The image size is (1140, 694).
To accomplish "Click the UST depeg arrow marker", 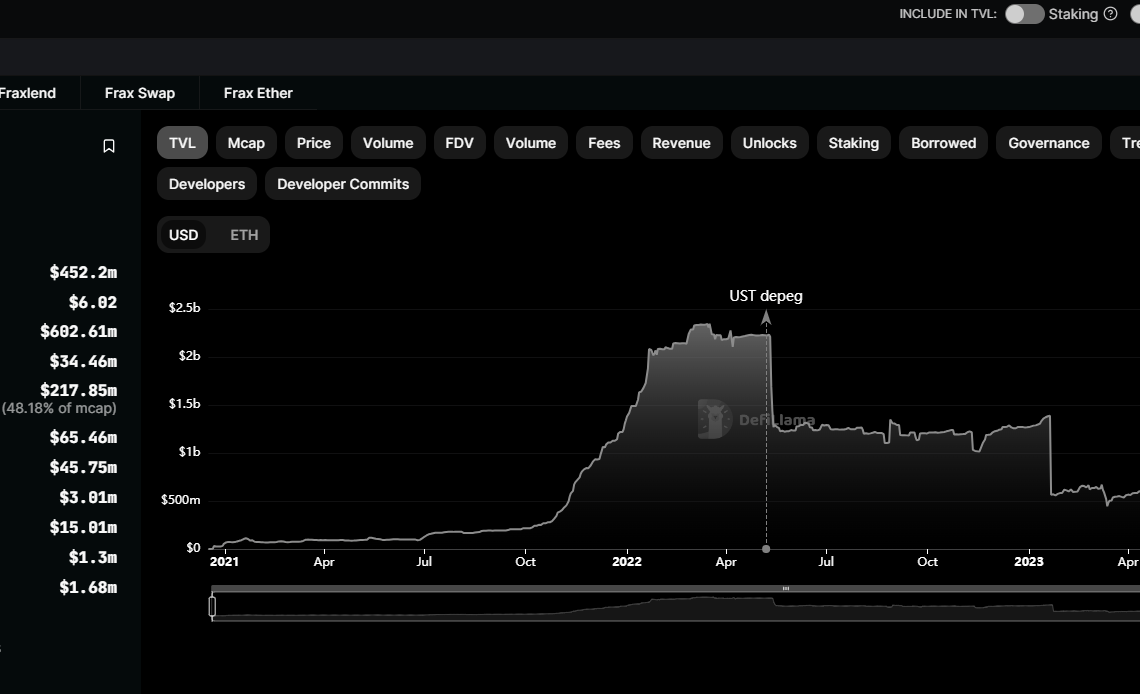I will click(766, 318).
